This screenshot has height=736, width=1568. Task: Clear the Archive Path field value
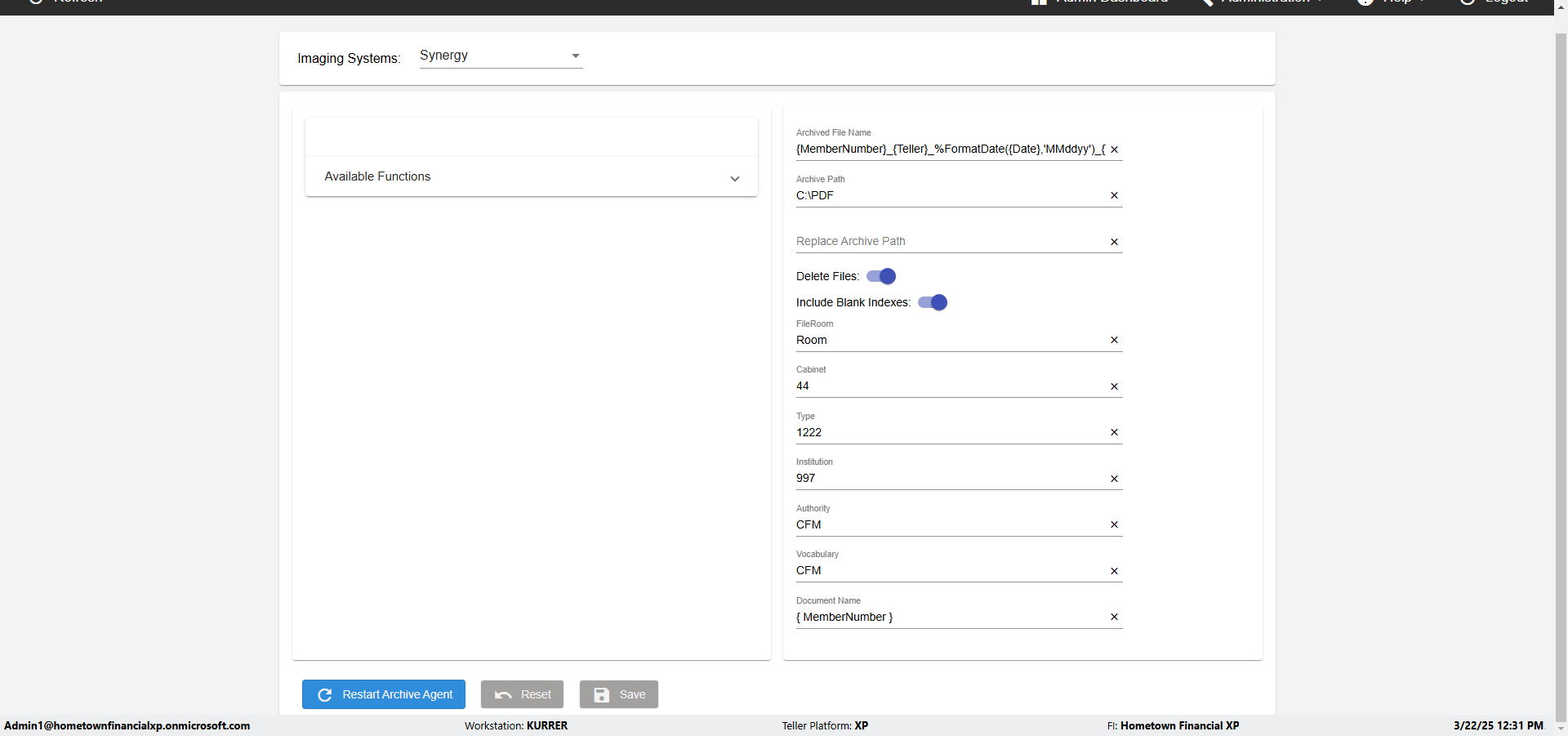pyautogui.click(x=1114, y=195)
